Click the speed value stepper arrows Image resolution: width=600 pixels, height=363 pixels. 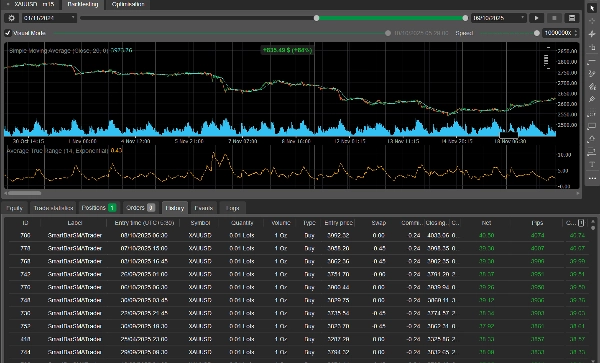point(576,33)
